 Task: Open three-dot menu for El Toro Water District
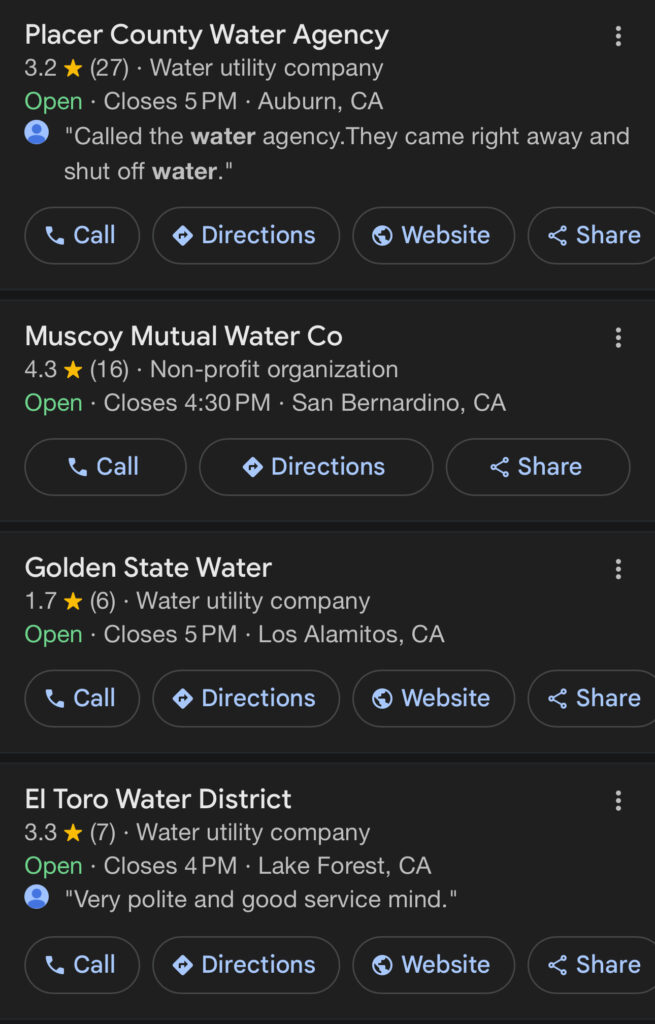(618, 801)
